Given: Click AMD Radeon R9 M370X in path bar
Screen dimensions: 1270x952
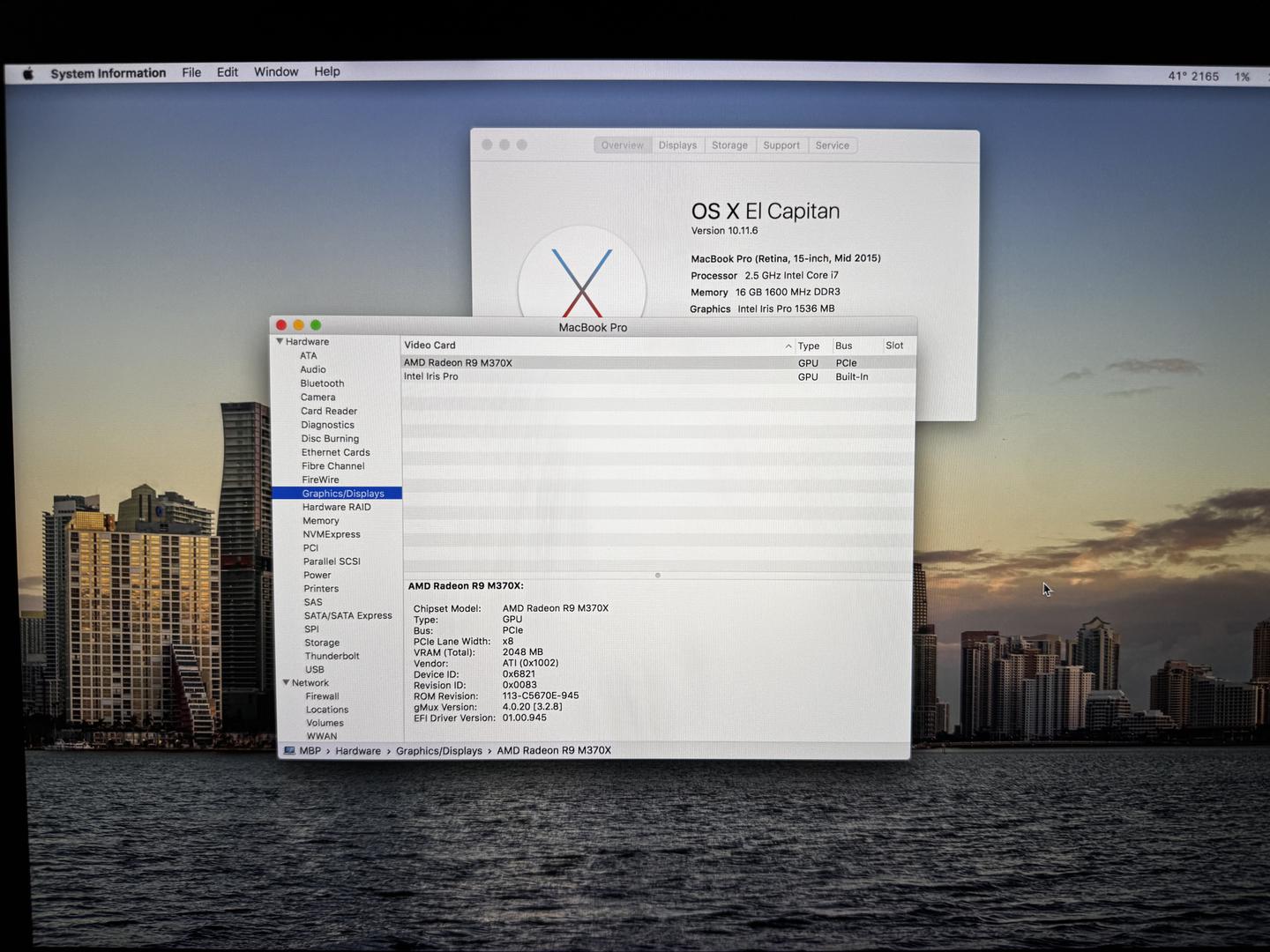Looking at the screenshot, I should [x=554, y=750].
